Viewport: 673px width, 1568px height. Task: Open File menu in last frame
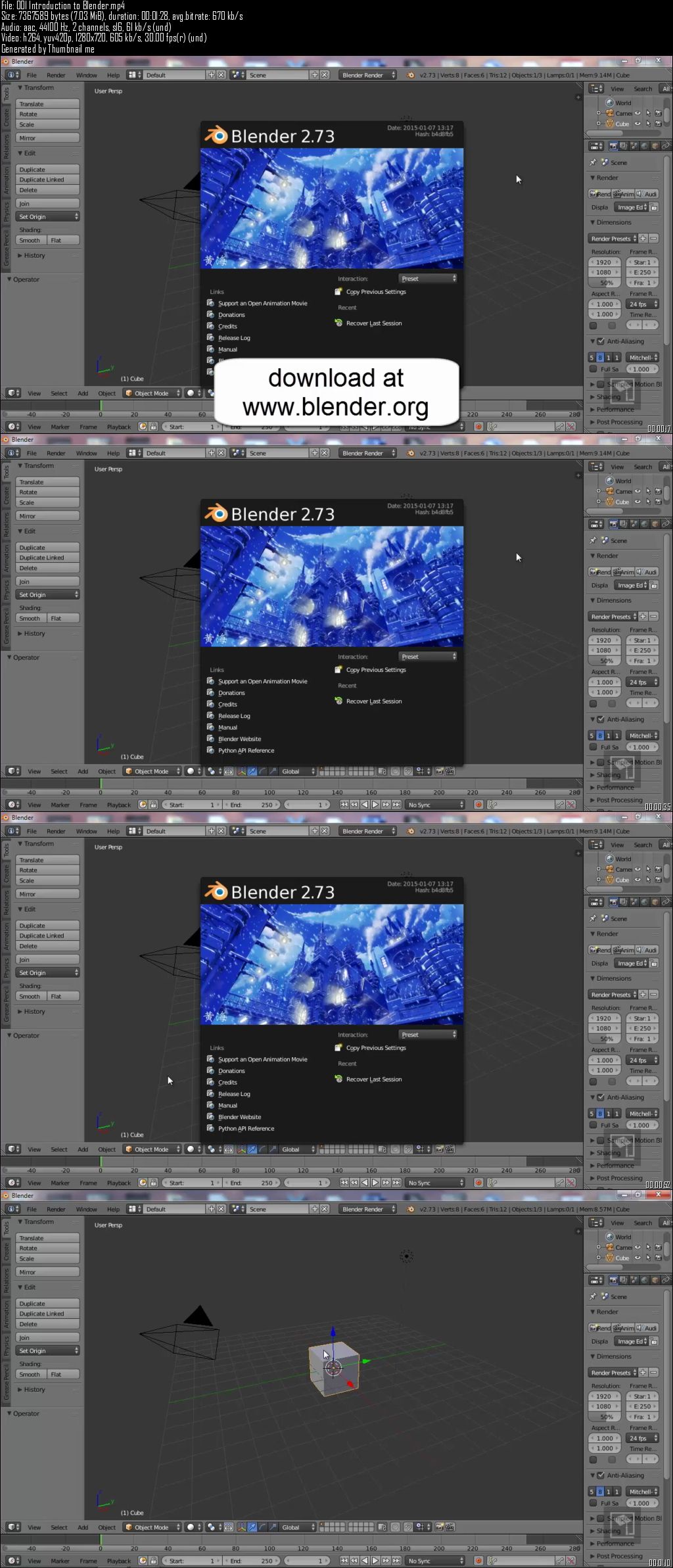pos(32,1209)
